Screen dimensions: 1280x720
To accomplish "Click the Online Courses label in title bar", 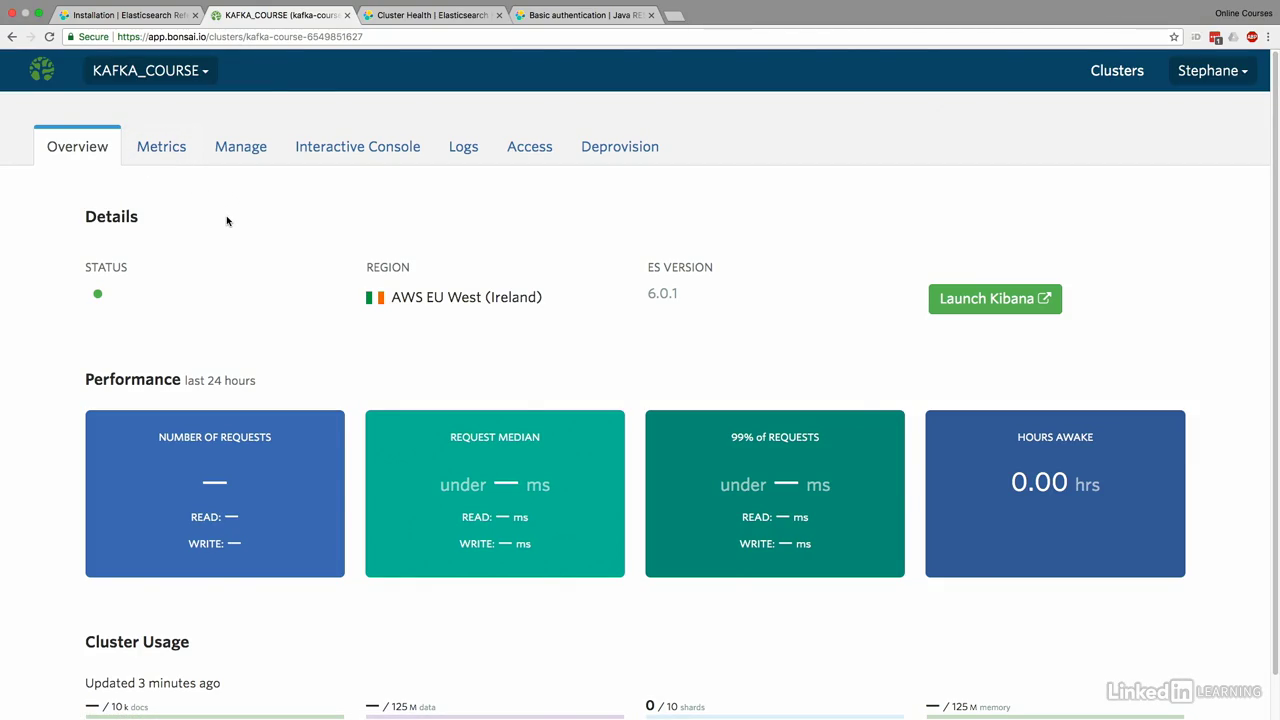I will [x=1243, y=13].
